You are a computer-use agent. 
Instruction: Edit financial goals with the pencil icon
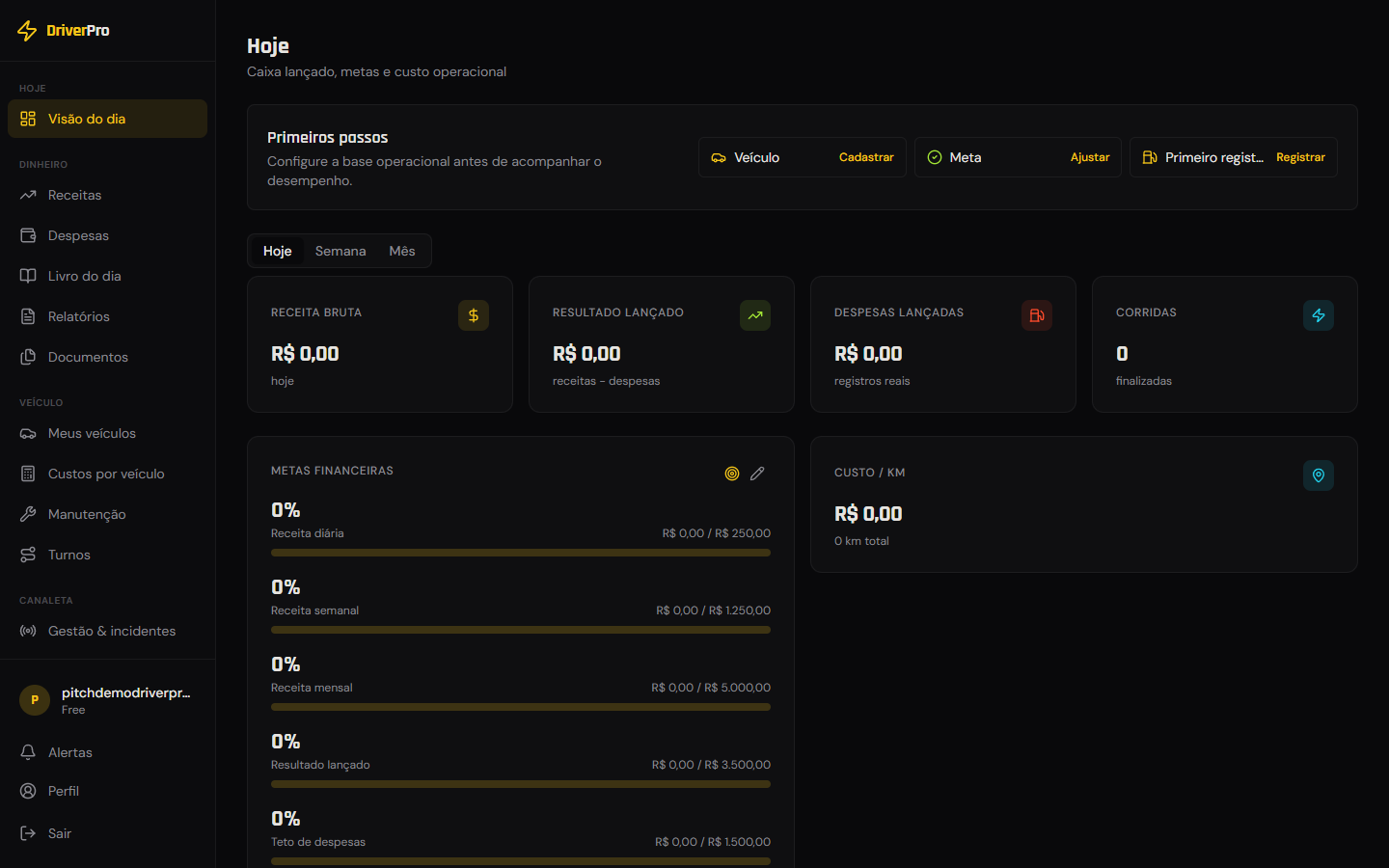click(757, 474)
